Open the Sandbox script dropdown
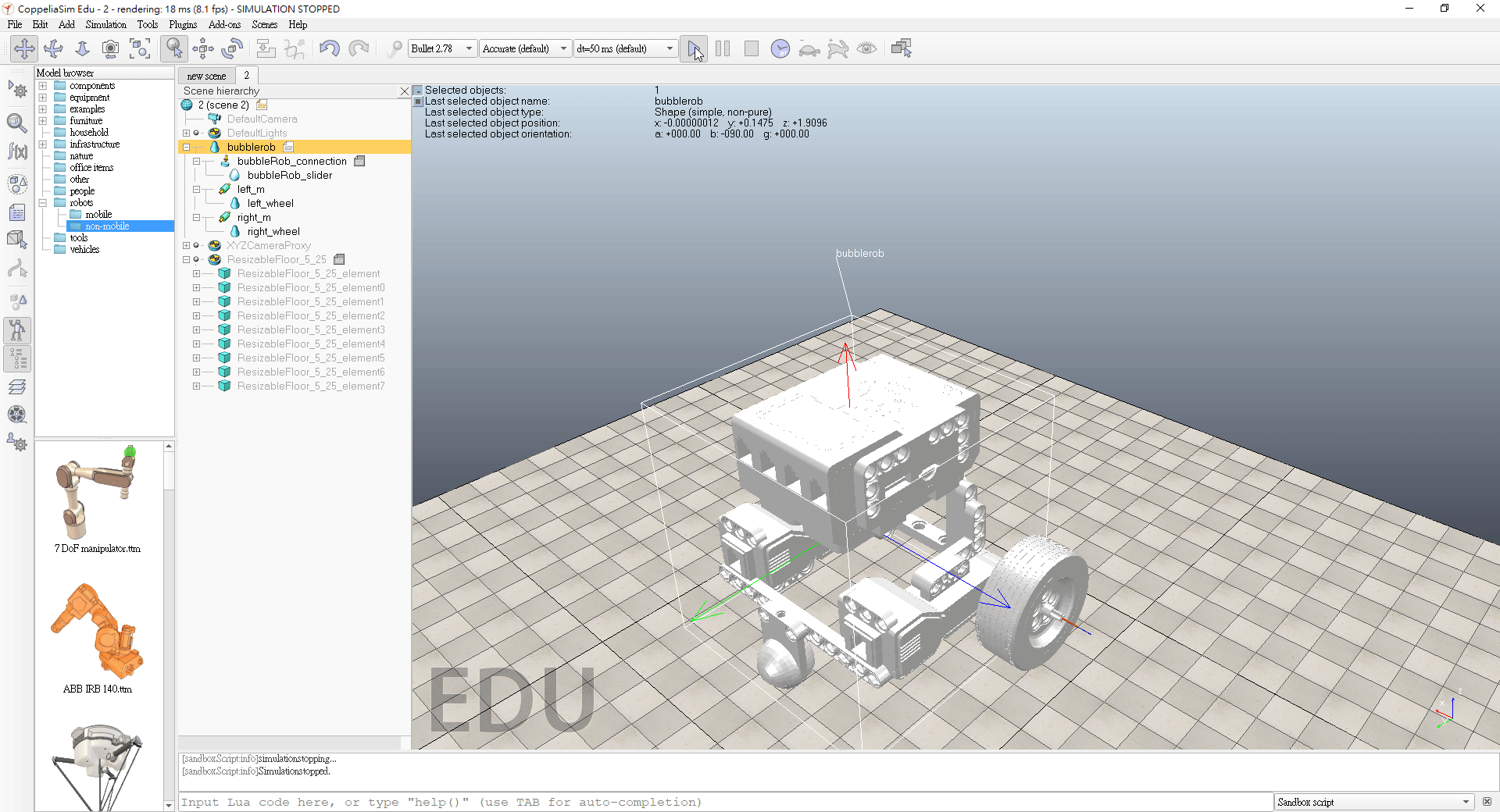The height and width of the screenshot is (812, 1500). pos(1373,802)
